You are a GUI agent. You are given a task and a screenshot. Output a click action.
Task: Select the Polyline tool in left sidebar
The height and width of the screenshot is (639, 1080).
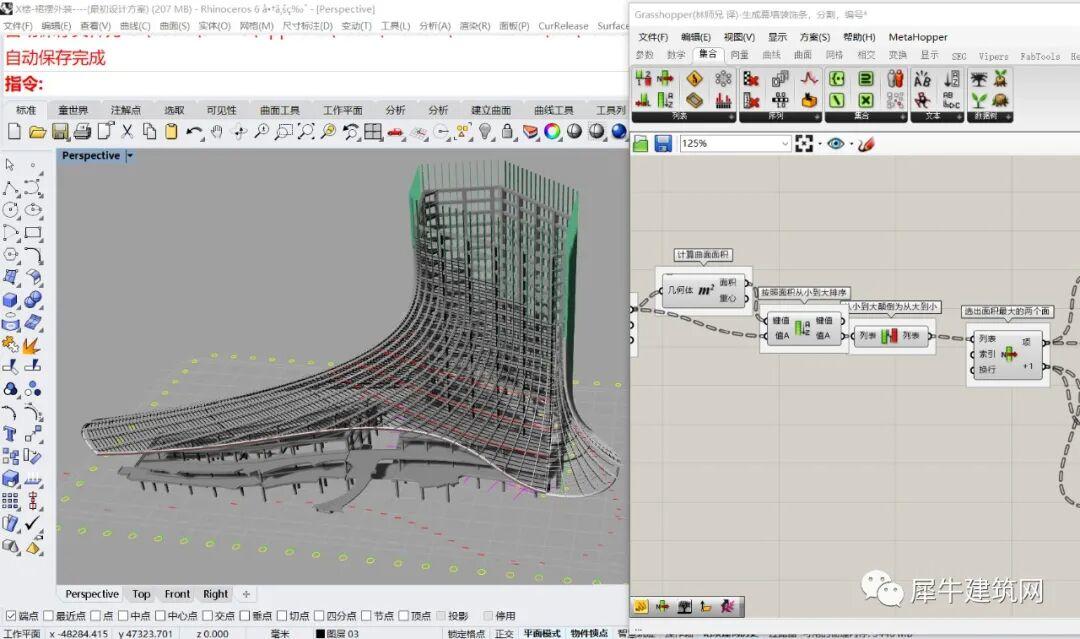pos(10,187)
